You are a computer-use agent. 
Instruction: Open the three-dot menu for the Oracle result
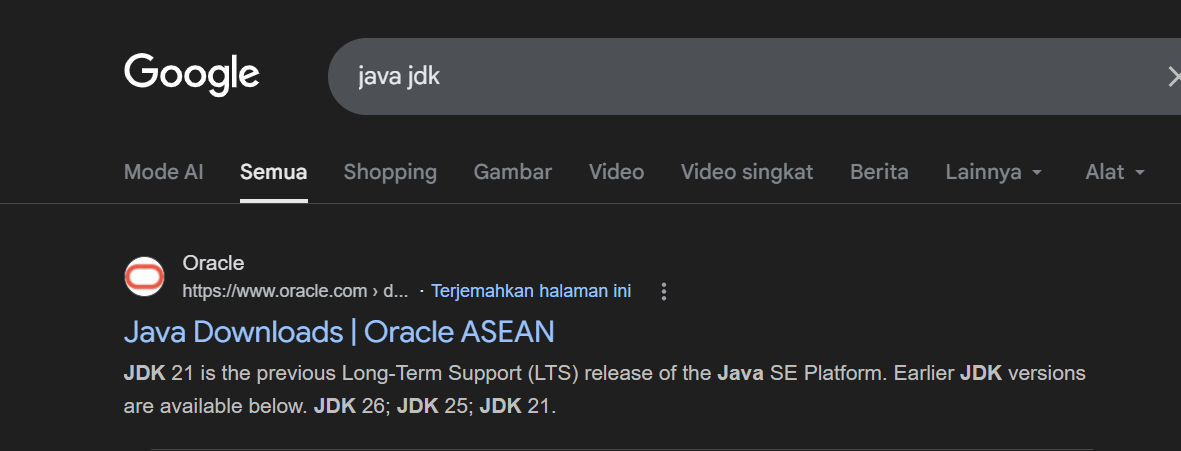click(x=664, y=291)
